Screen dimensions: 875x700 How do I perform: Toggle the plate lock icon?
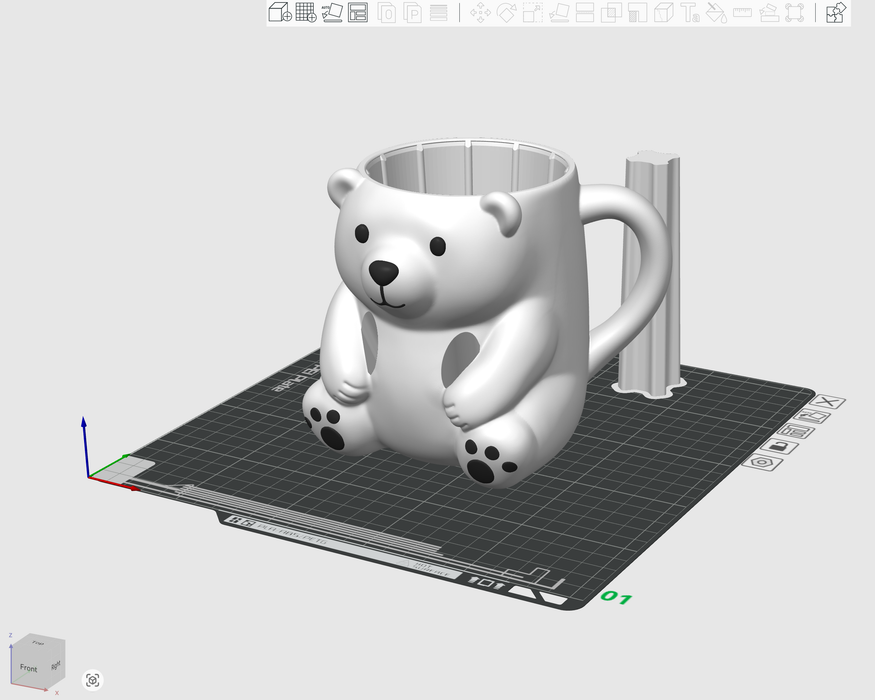pos(776,445)
